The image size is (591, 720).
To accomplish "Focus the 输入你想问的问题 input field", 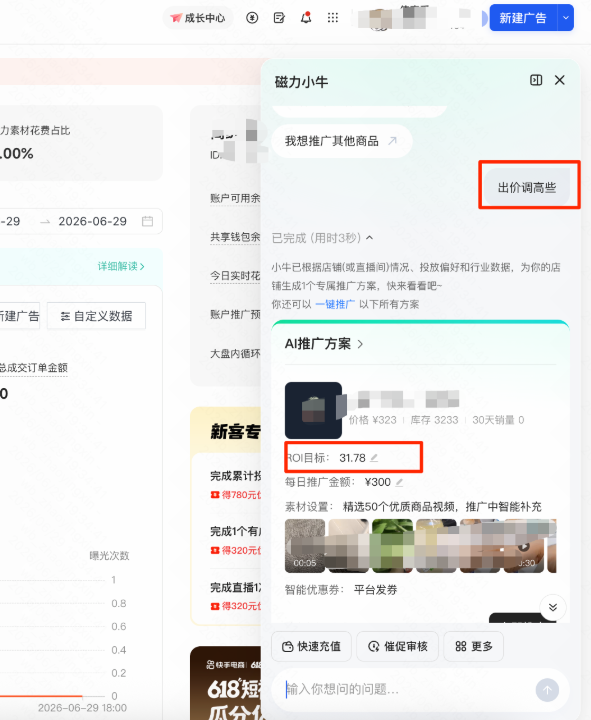I will (x=404, y=689).
